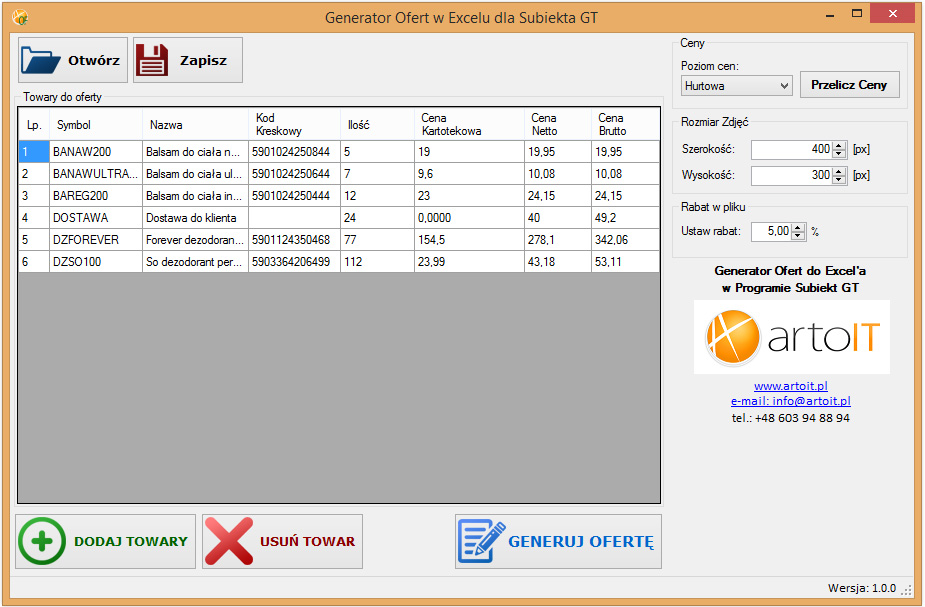This screenshot has width=925, height=607.
Task: Click the open folder icon
Action: click(41, 60)
